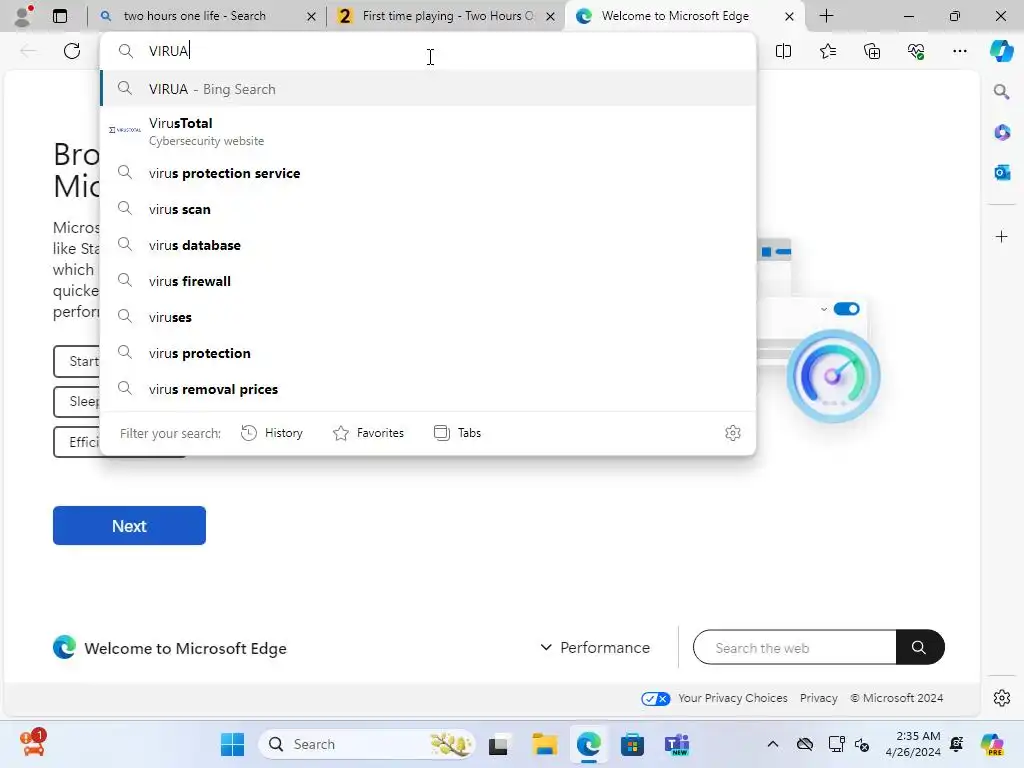This screenshot has height=768, width=1024.
Task: Open Browser essentials heart icon
Action: point(916,51)
